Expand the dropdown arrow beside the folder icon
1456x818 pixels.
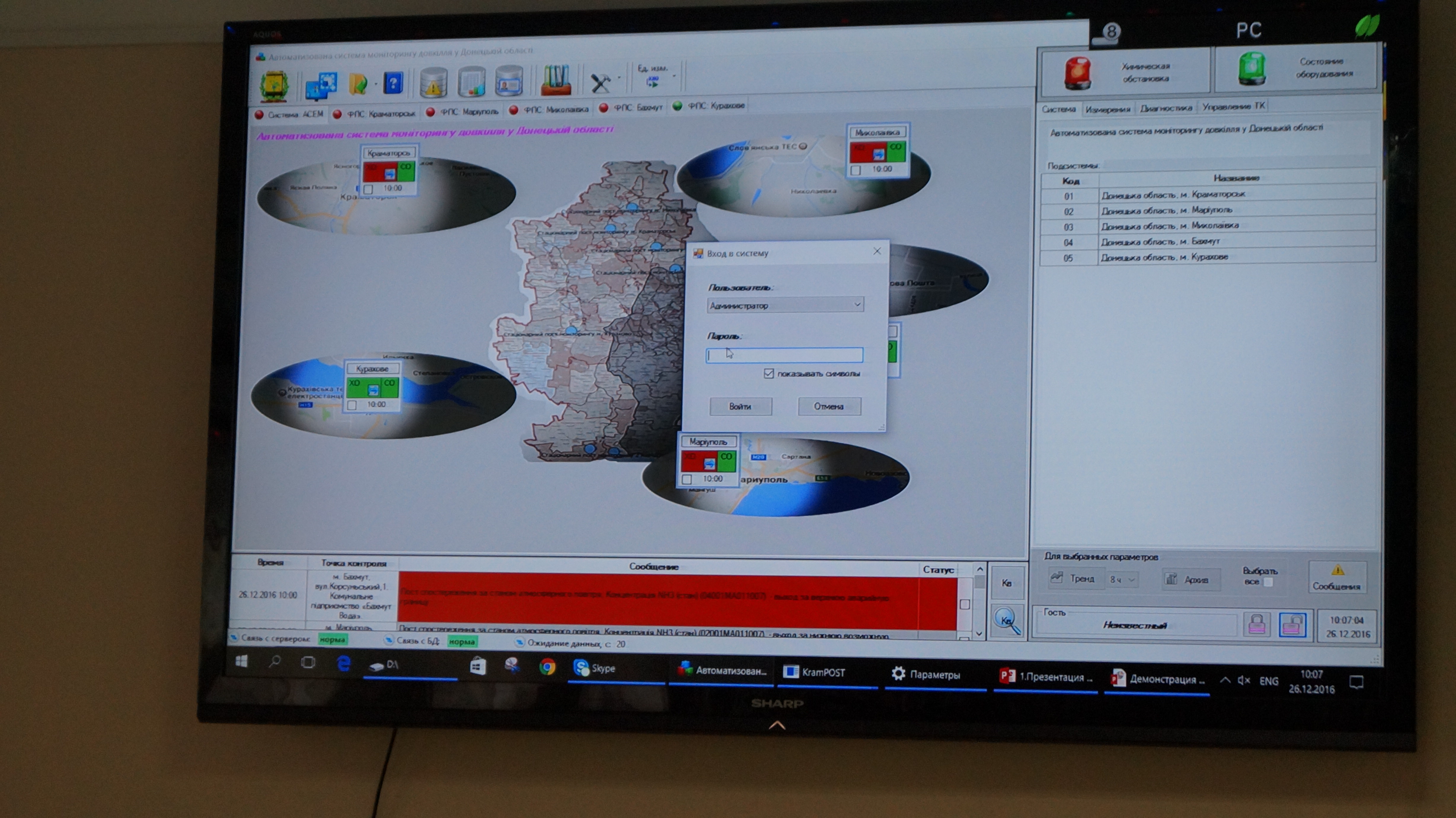point(376,85)
